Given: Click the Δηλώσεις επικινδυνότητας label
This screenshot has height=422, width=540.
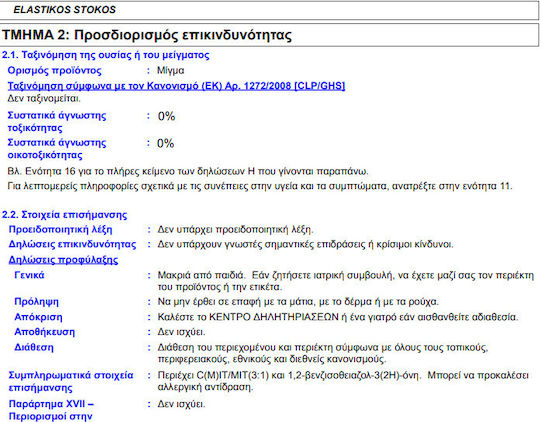Looking at the screenshot, I should [72, 244].
